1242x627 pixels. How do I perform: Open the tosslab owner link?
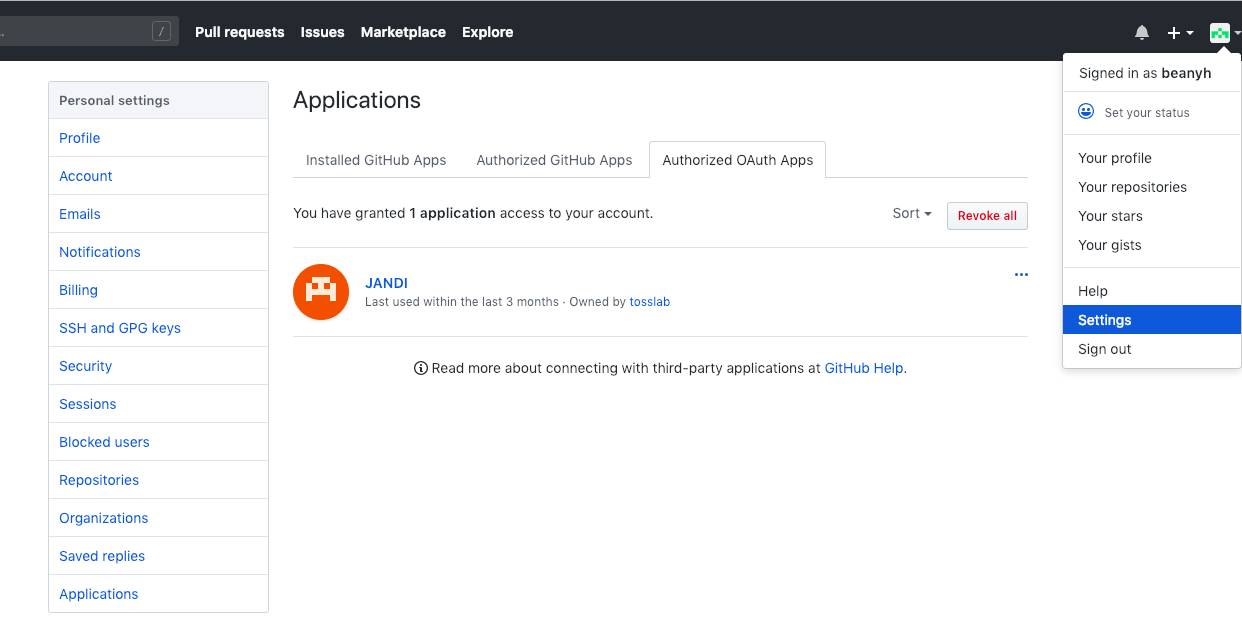650,302
